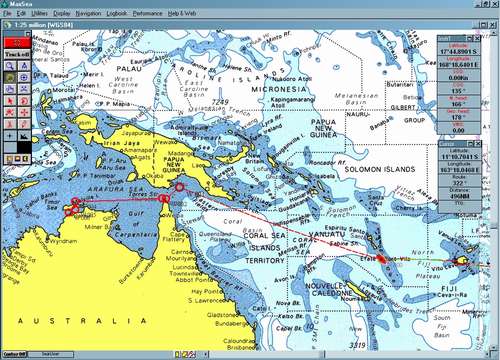The height and width of the screenshot is (360, 500).
Task: Click the circular target center tool
Action: click(24, 78)
